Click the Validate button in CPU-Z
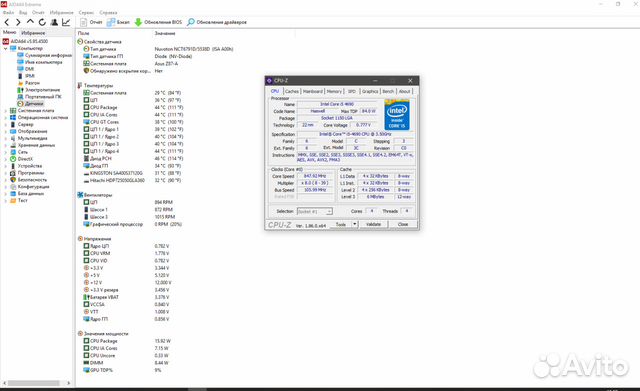The height and width of the screenshot is (391, 640). (x=373, y=224)
